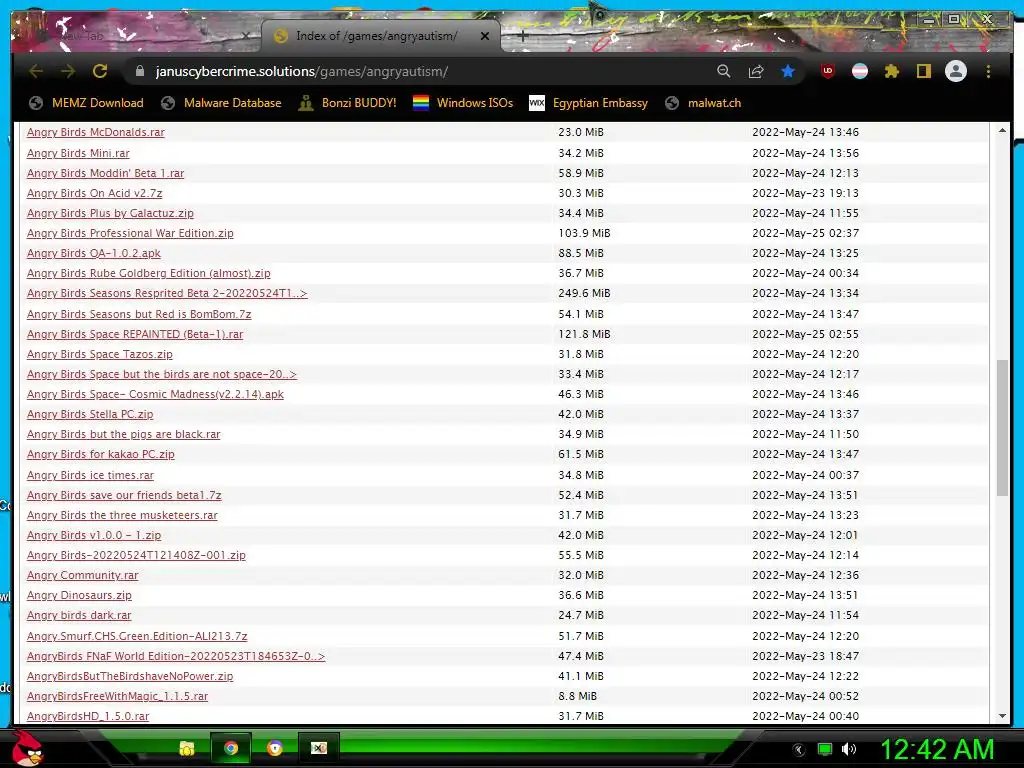Click Angry birds dark.rar link
1024x768 pixels.
79,615
